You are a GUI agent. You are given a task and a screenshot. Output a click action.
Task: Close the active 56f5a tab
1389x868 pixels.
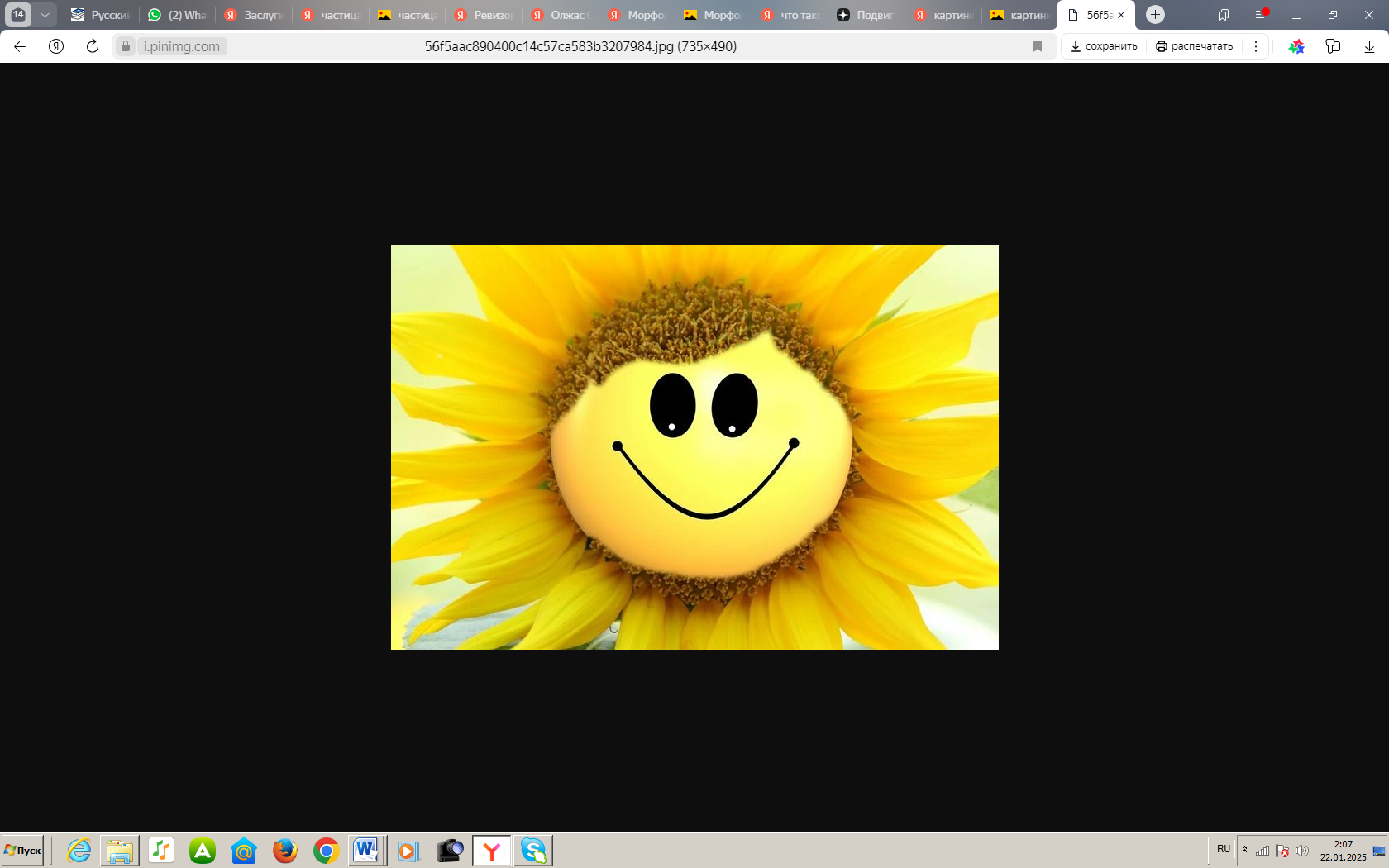pyautogui.click(x=1121, y=15)
